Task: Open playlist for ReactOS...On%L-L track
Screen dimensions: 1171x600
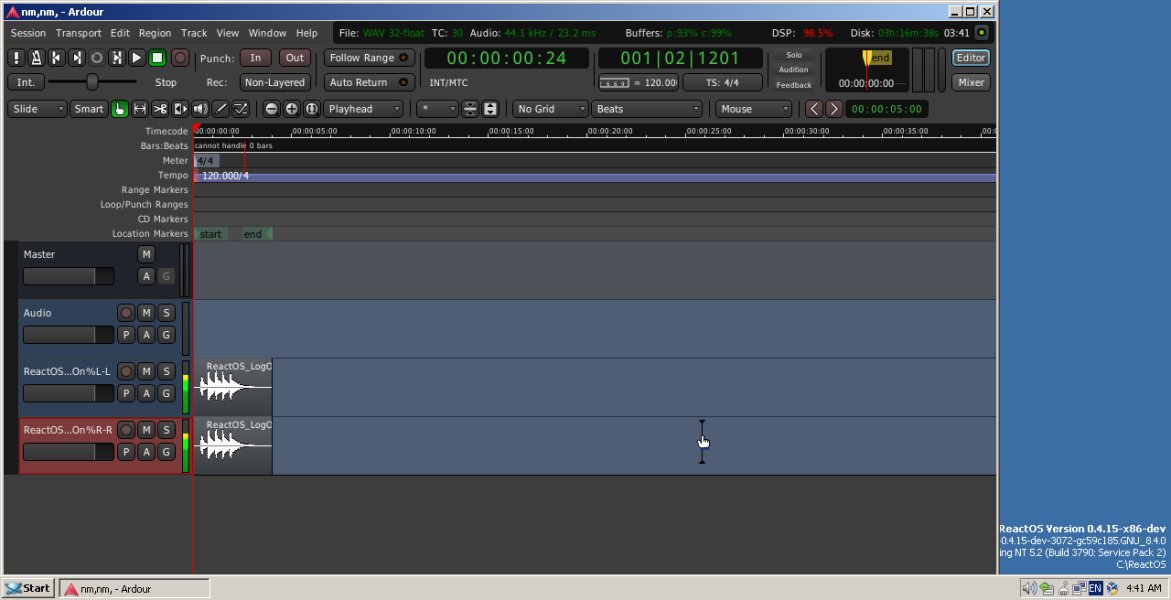Action: (126, 393)
